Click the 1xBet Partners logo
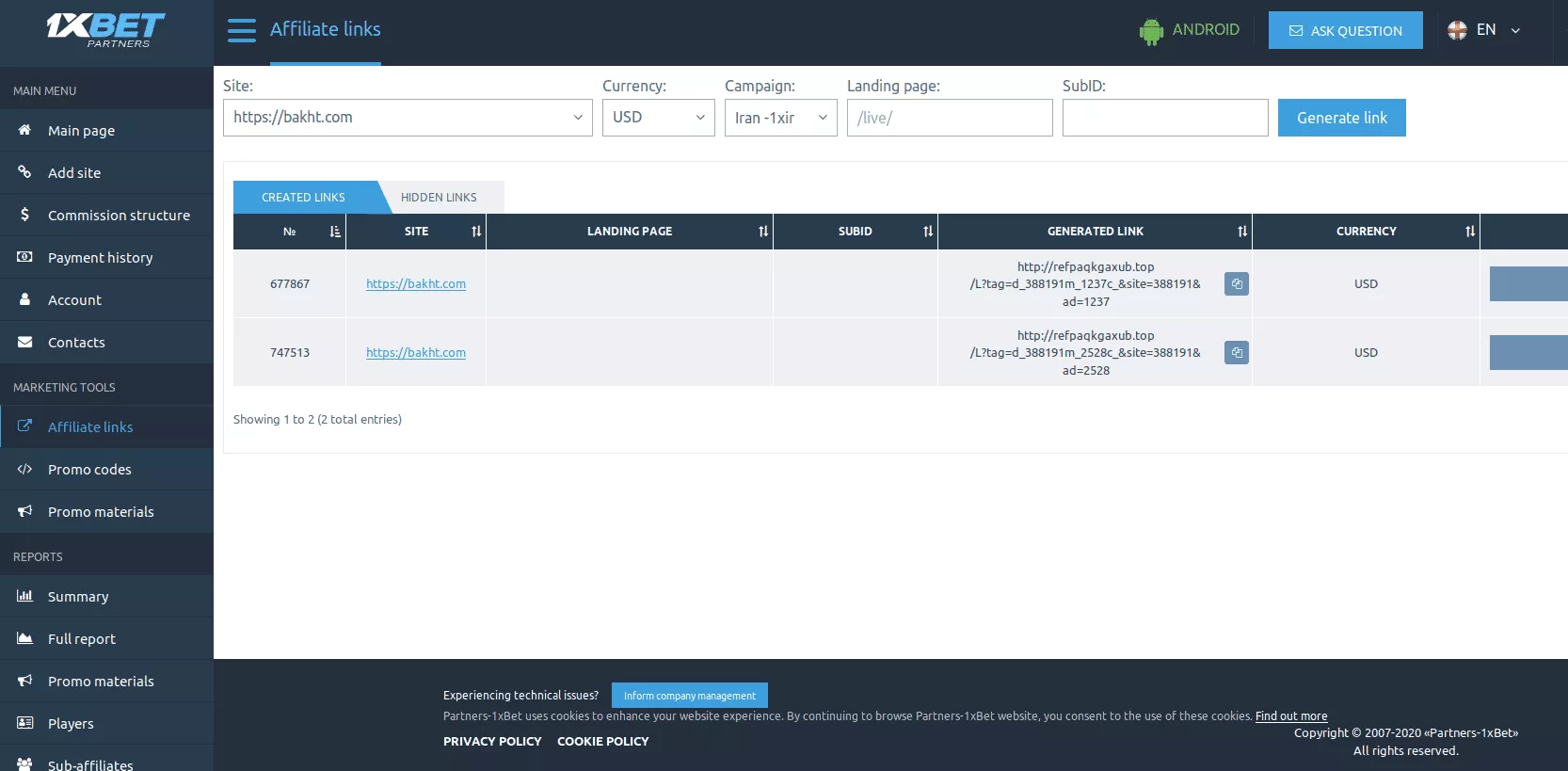This screenshot has height=771, width=1568. pyautogui.click(x=106, y=30)
